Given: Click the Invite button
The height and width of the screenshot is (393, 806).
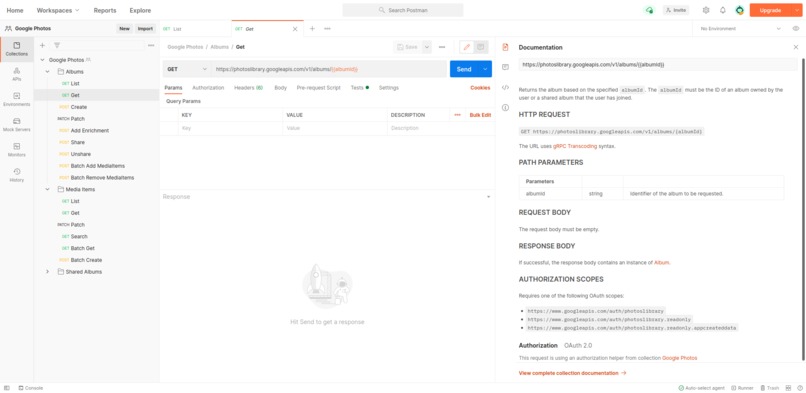Looking at the screenshot, I should tap(676, 10).
